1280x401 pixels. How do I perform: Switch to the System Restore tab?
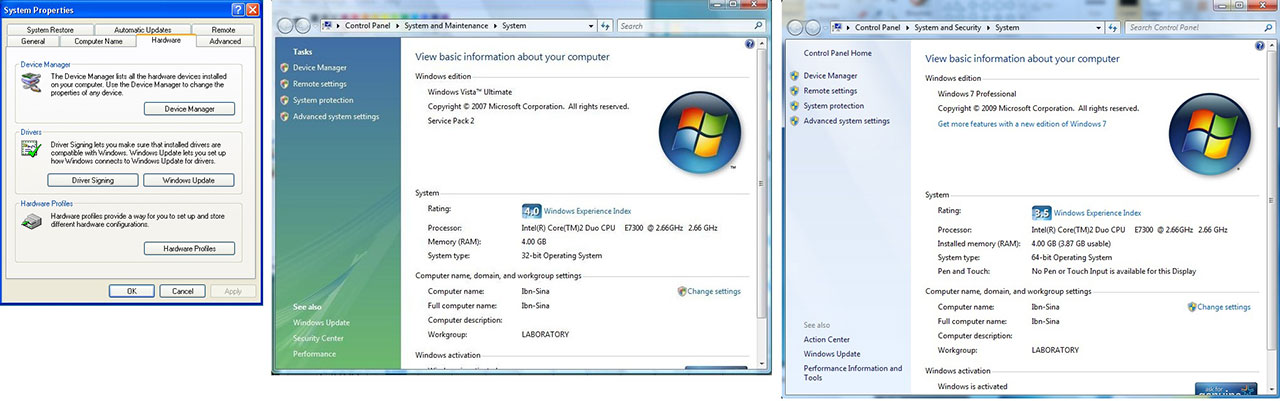50,30
